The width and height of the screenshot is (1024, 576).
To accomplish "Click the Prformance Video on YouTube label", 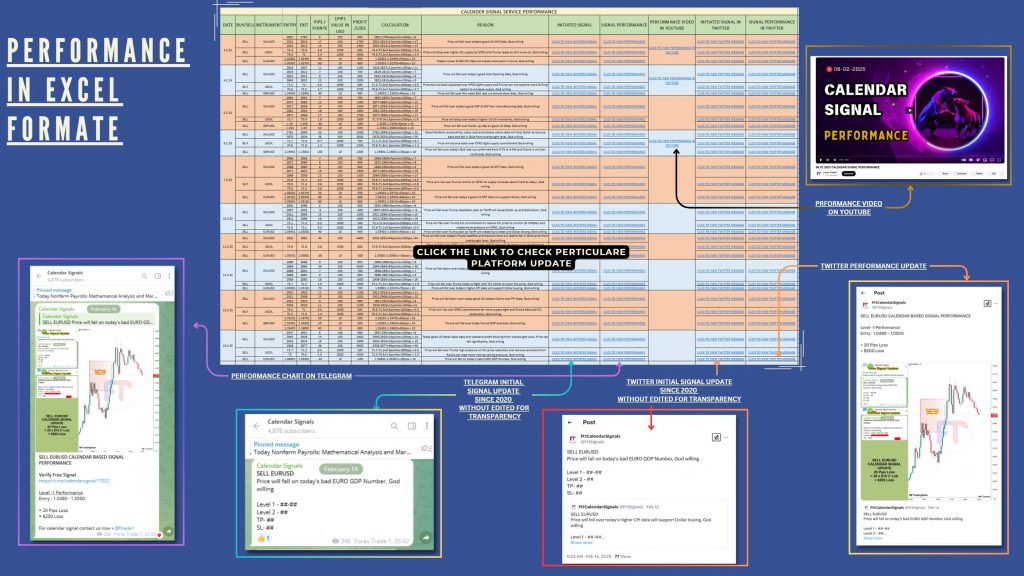I will coord(849,208).
